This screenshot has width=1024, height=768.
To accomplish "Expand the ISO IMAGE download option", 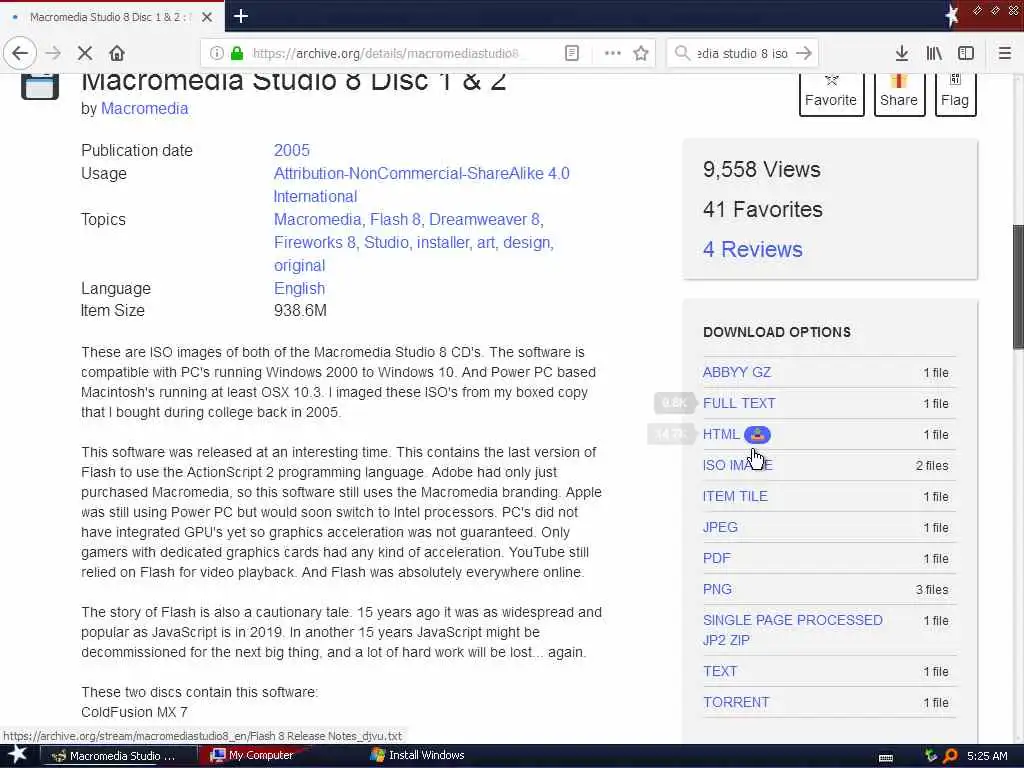I will point(737,465).
